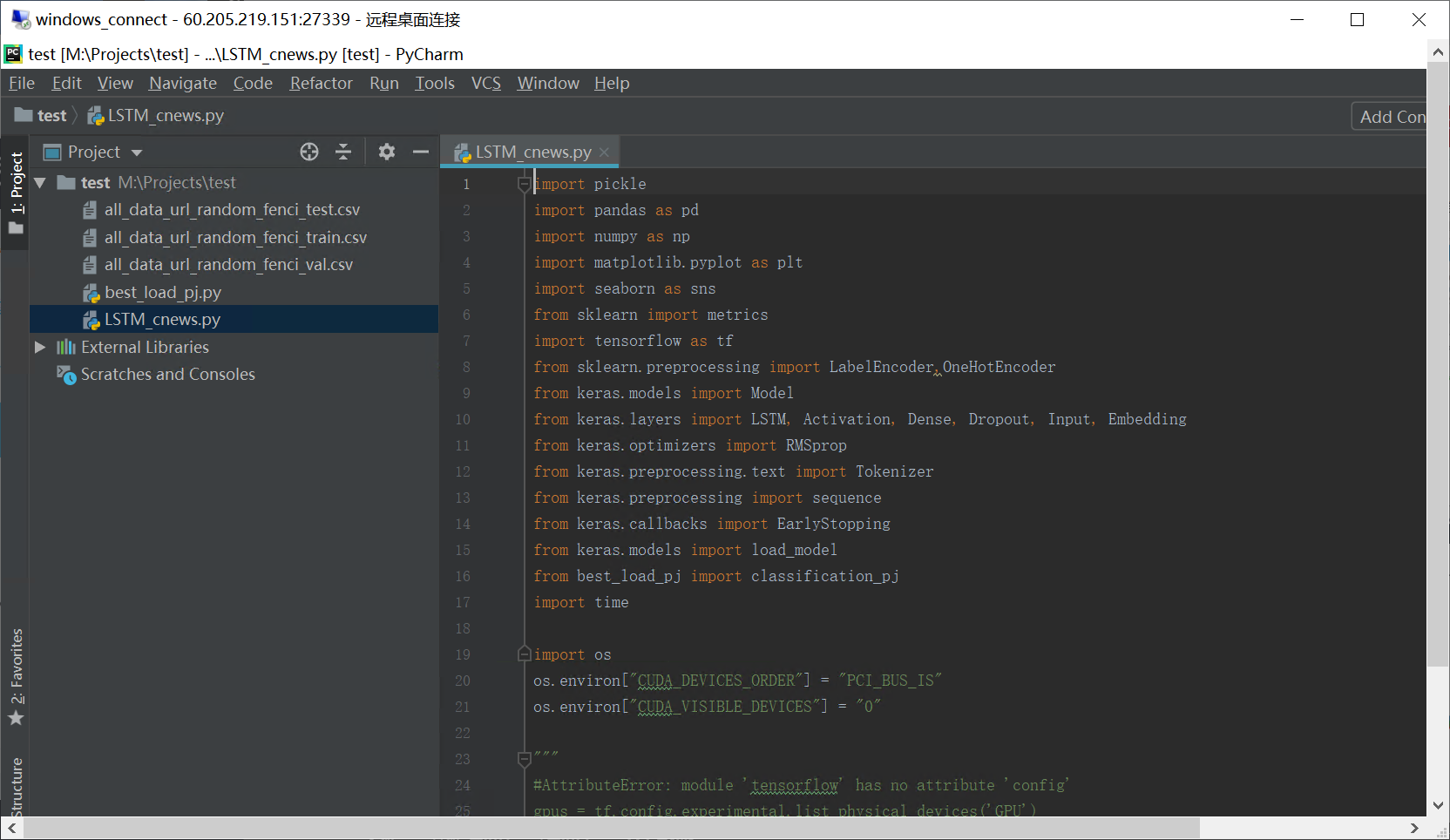Screen dimensions: 1450x840
Task: Place cursor on 'import pickle' line
Action: 590,184
